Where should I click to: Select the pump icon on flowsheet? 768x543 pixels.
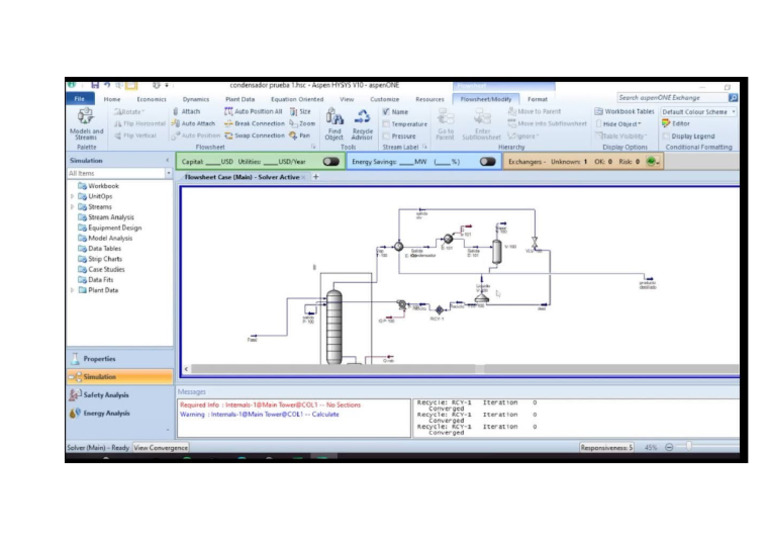(x=402, y=305)
